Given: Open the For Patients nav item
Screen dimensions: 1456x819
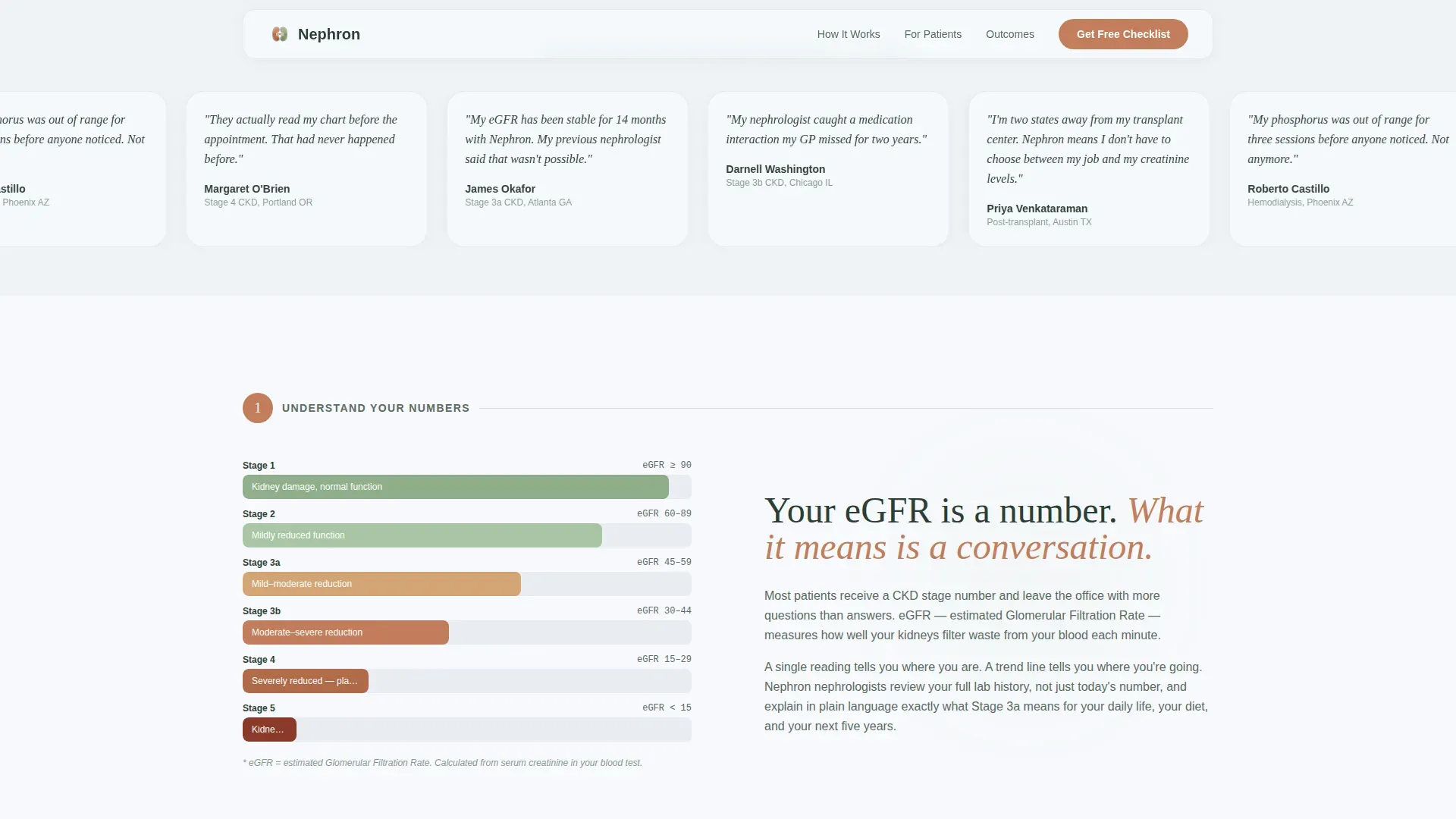Looking at the screenshot, I should tap(933, 34).
